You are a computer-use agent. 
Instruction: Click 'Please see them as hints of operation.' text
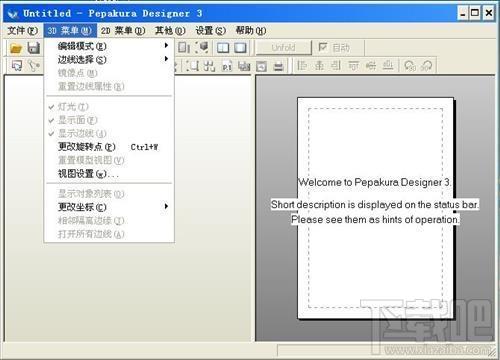click(375, 219)
